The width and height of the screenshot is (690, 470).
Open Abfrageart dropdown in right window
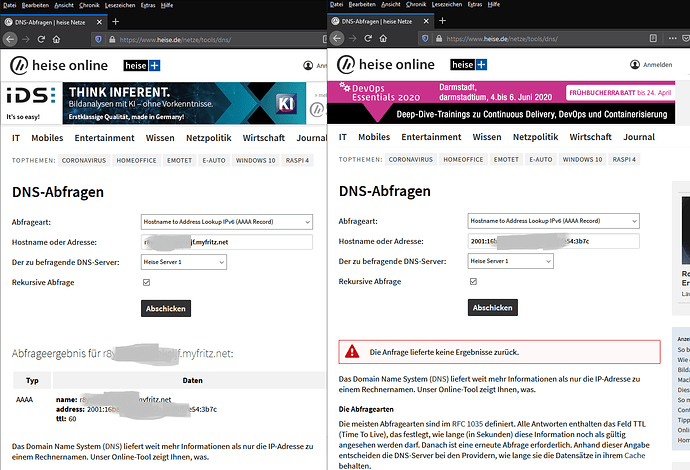pos(554,221)
